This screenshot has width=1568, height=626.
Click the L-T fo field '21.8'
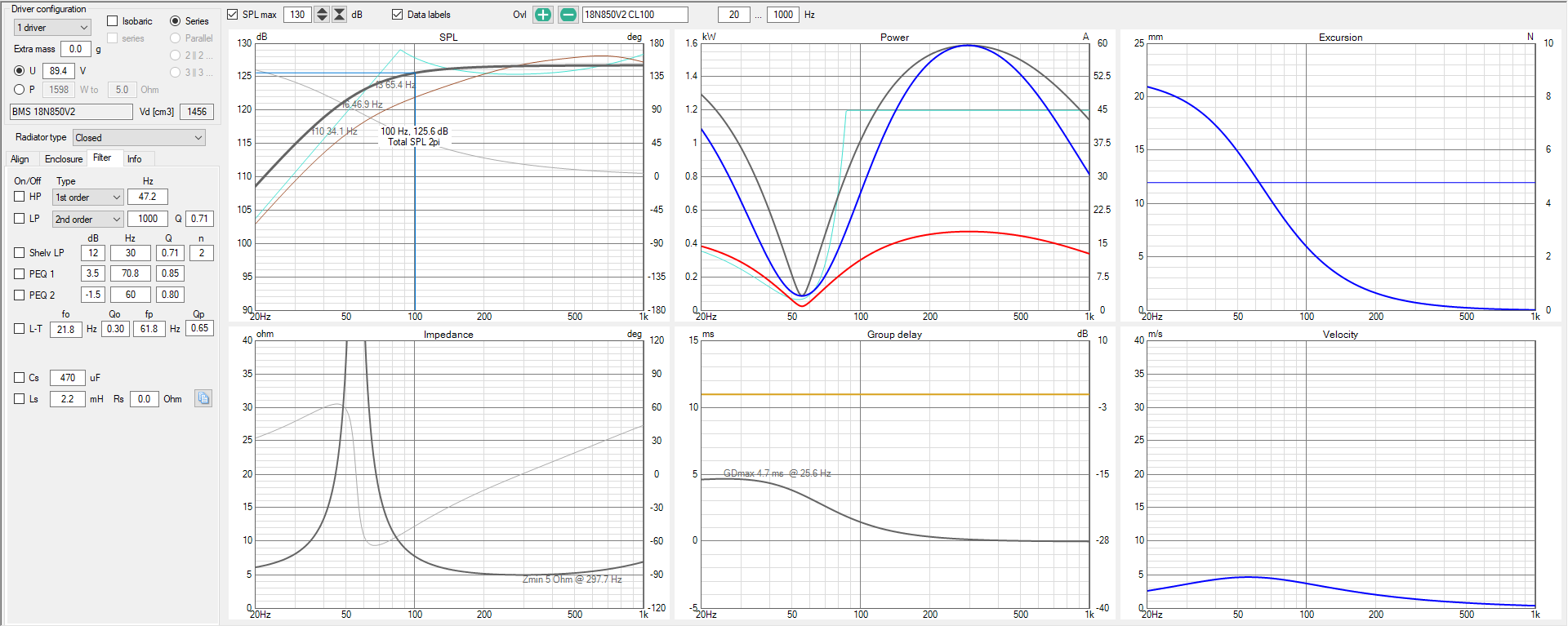[66, 330]
